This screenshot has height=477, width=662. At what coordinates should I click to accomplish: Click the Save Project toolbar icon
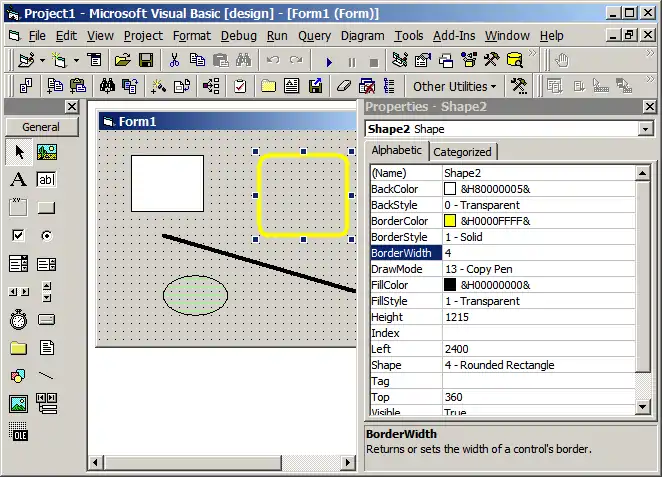coord(146,61)
